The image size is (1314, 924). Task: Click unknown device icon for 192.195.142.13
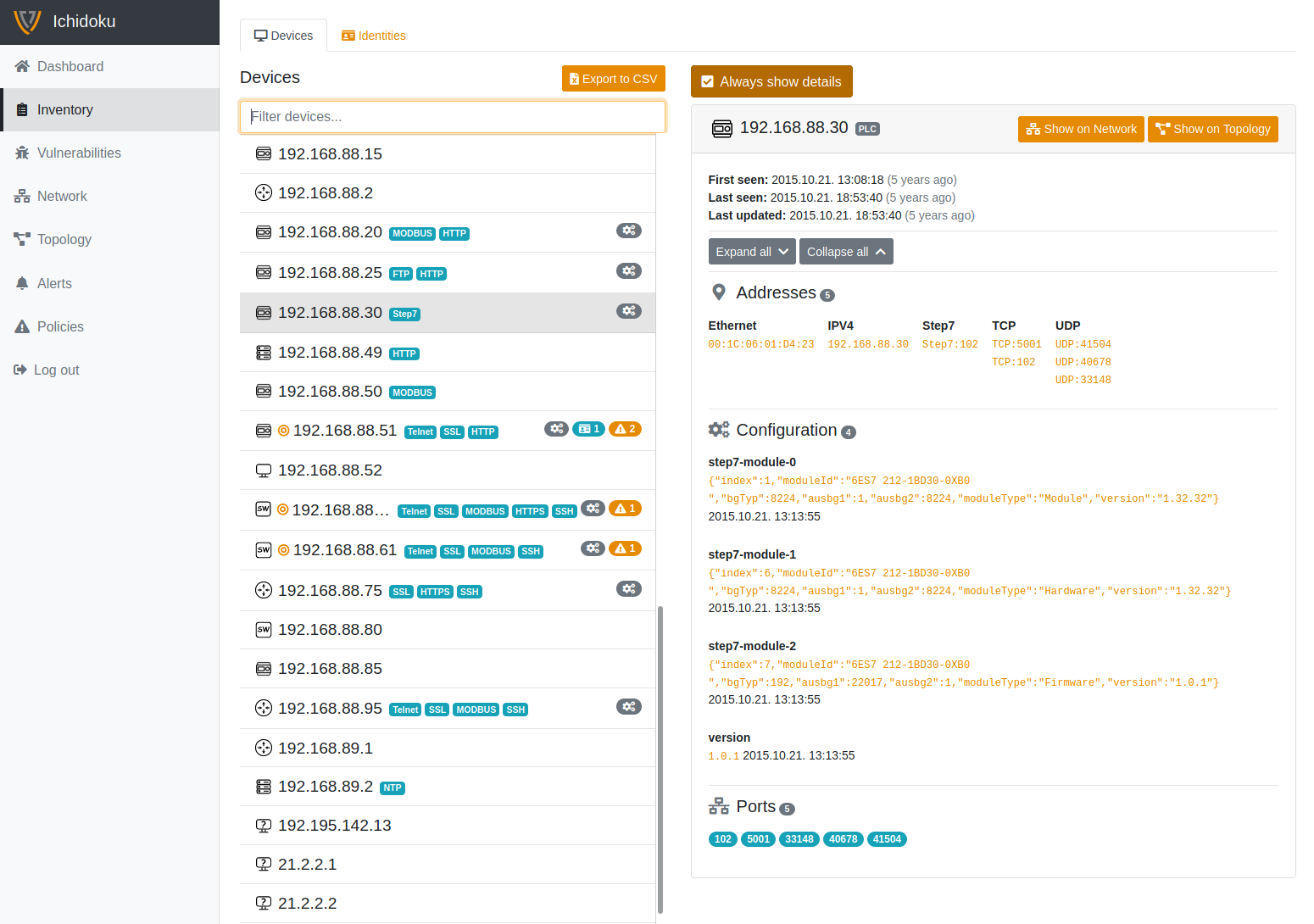point(264,826)
